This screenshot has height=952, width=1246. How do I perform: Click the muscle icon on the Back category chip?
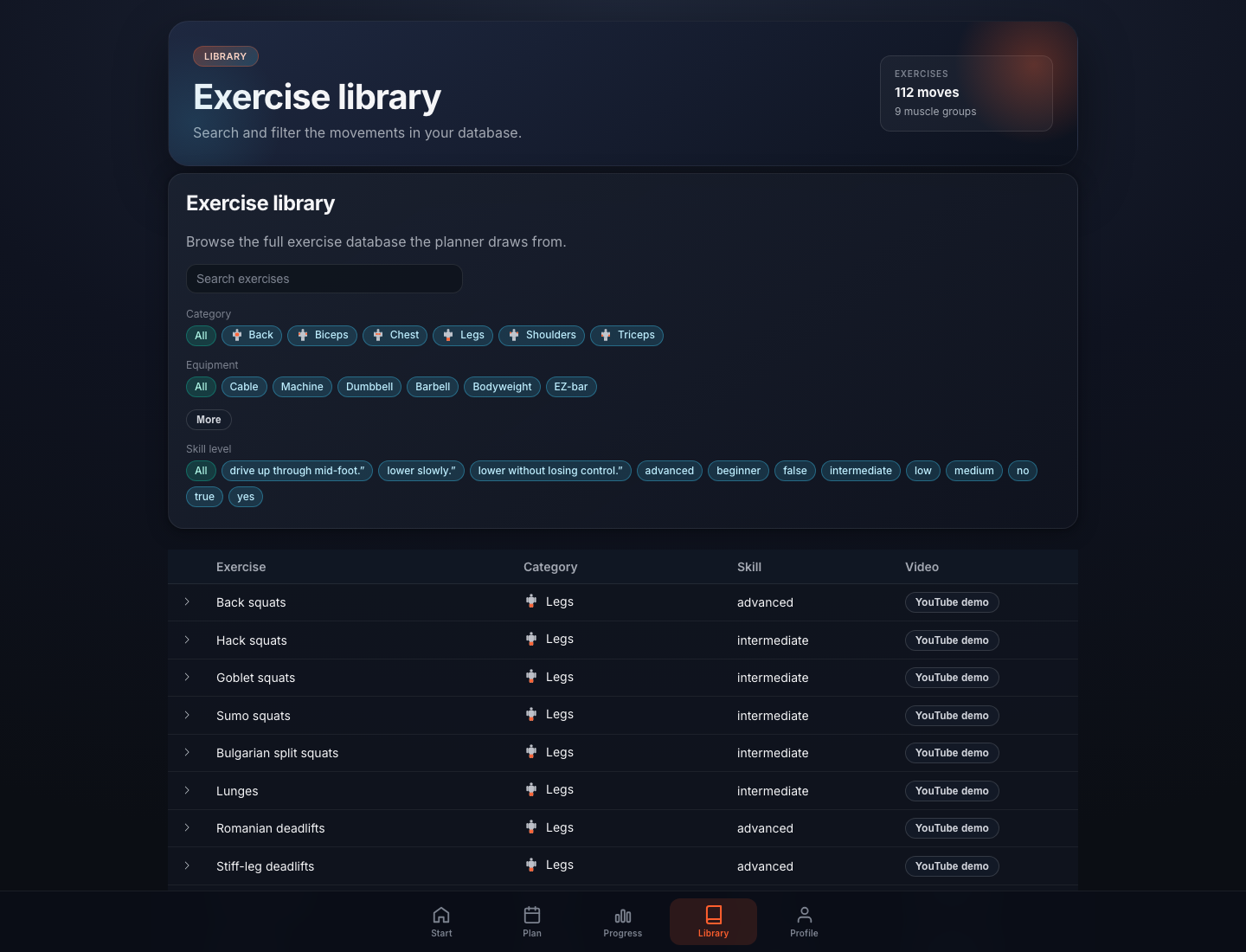coord(236,335)
